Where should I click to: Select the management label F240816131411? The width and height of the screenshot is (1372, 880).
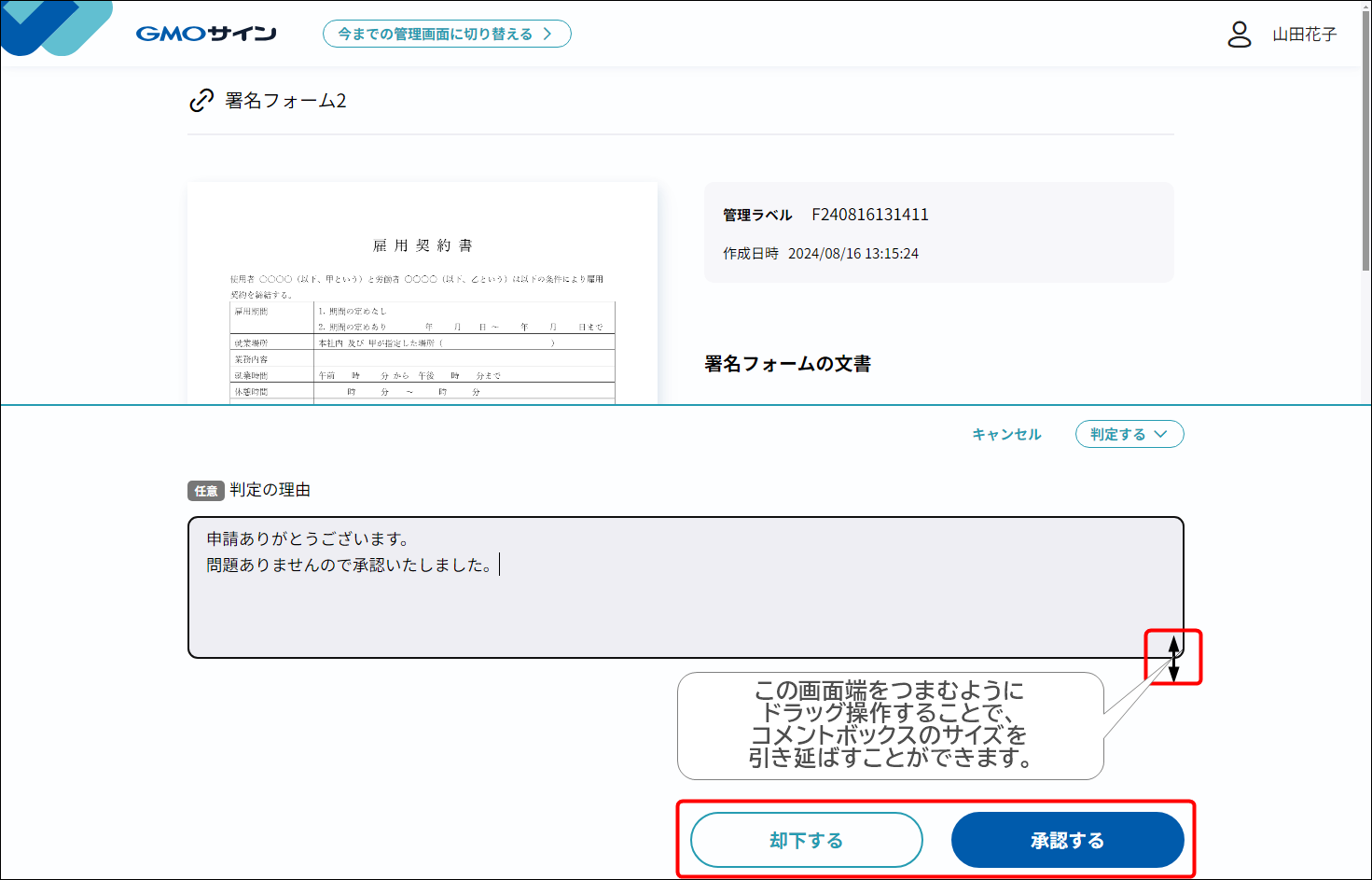point(869,215)
